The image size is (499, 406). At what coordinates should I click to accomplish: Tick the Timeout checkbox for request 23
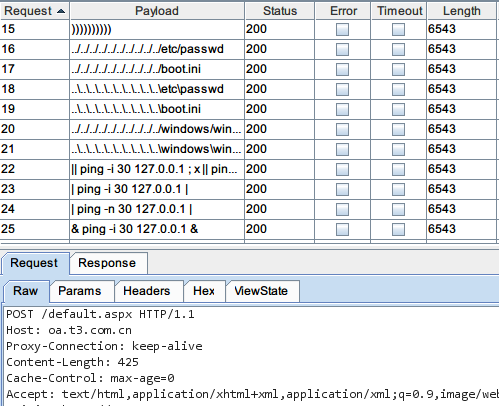[398, 189]
